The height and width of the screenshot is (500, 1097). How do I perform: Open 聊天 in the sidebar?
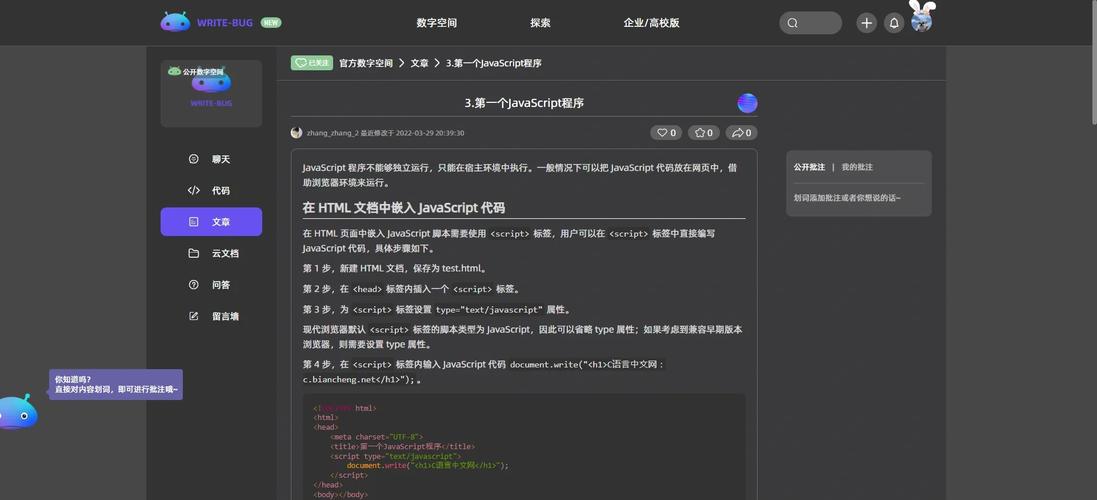(x=211, y=159)
